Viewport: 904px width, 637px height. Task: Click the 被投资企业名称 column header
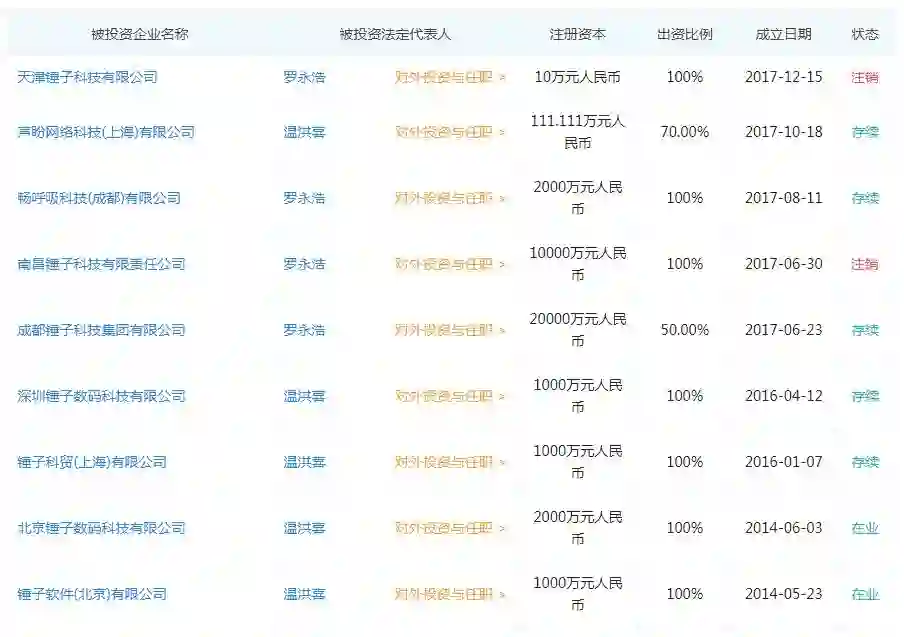[x=140, y=34]
